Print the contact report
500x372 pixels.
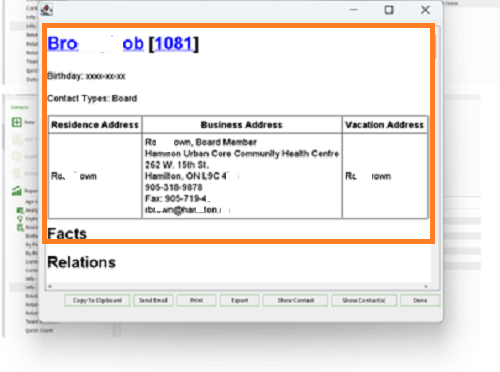click(x=196, y=300)
